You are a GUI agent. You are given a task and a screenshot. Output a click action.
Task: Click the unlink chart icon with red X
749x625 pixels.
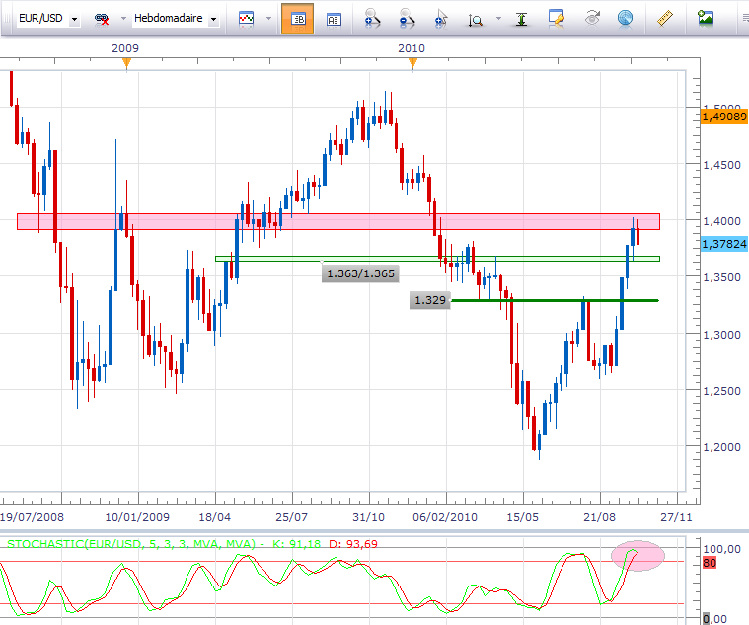pyautogui.click(x=102, y=19)
